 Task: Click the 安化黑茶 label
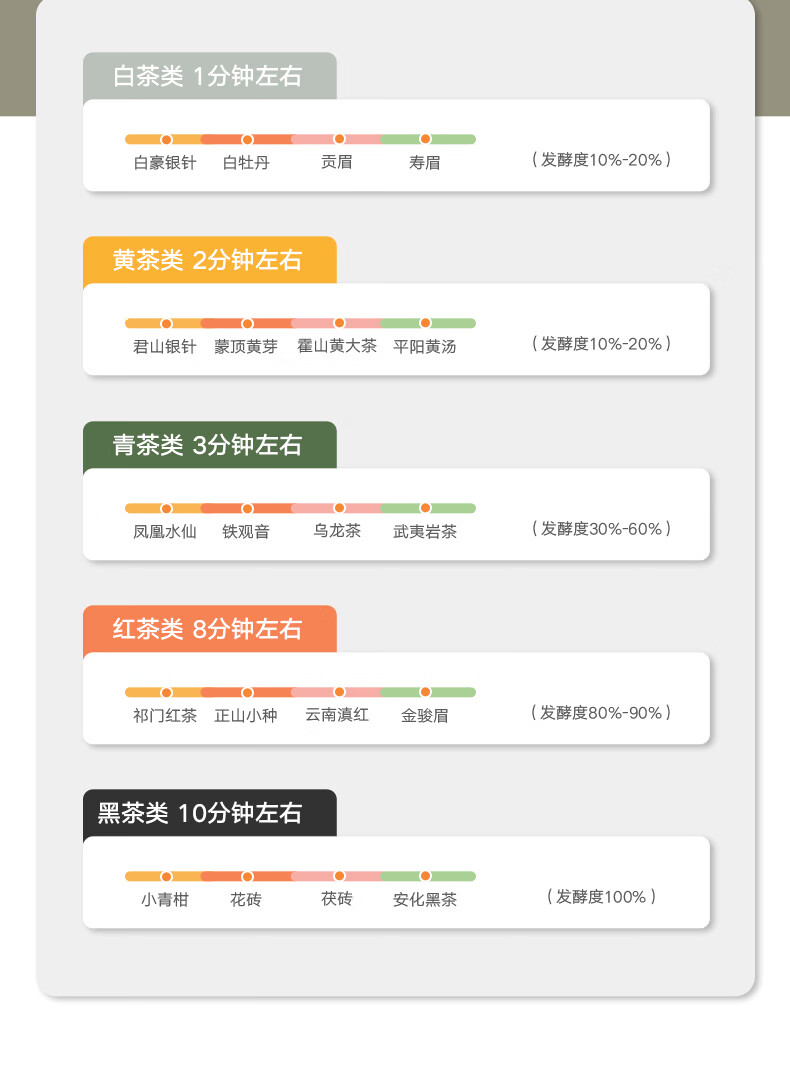point(425,900)
